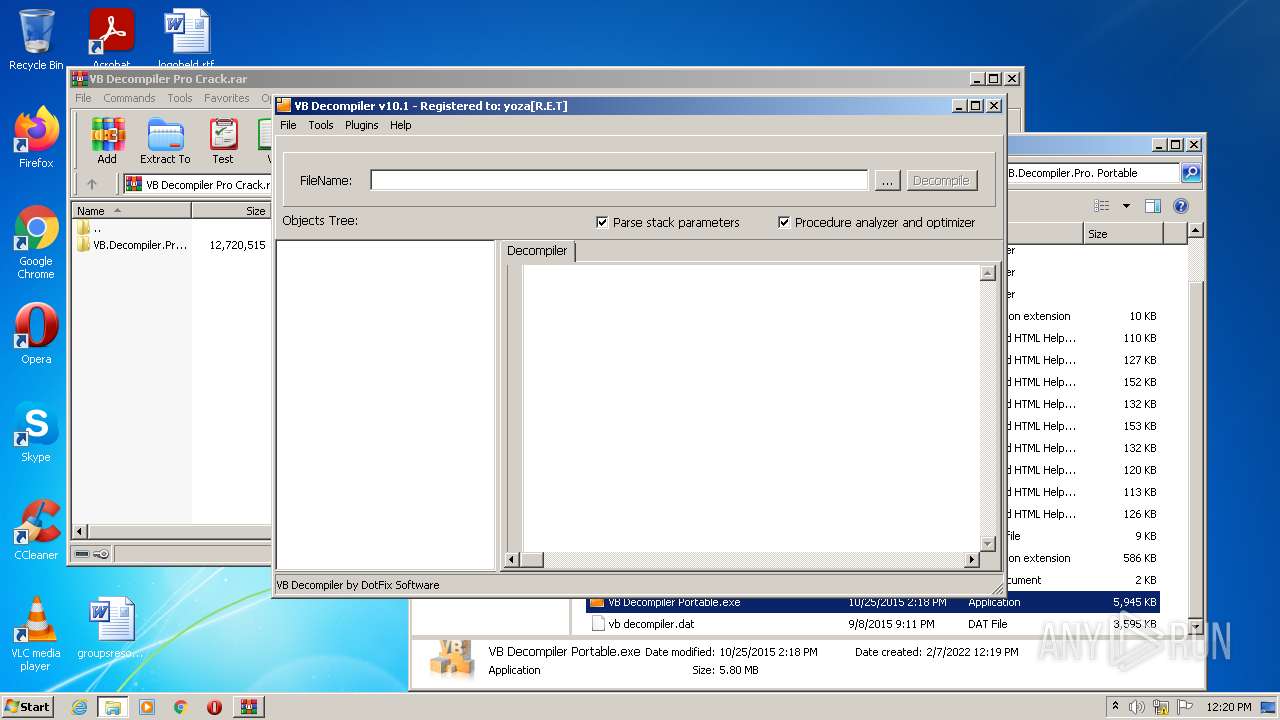Open File menu in VB Decompiler
1280x720 pixels.
288,125
